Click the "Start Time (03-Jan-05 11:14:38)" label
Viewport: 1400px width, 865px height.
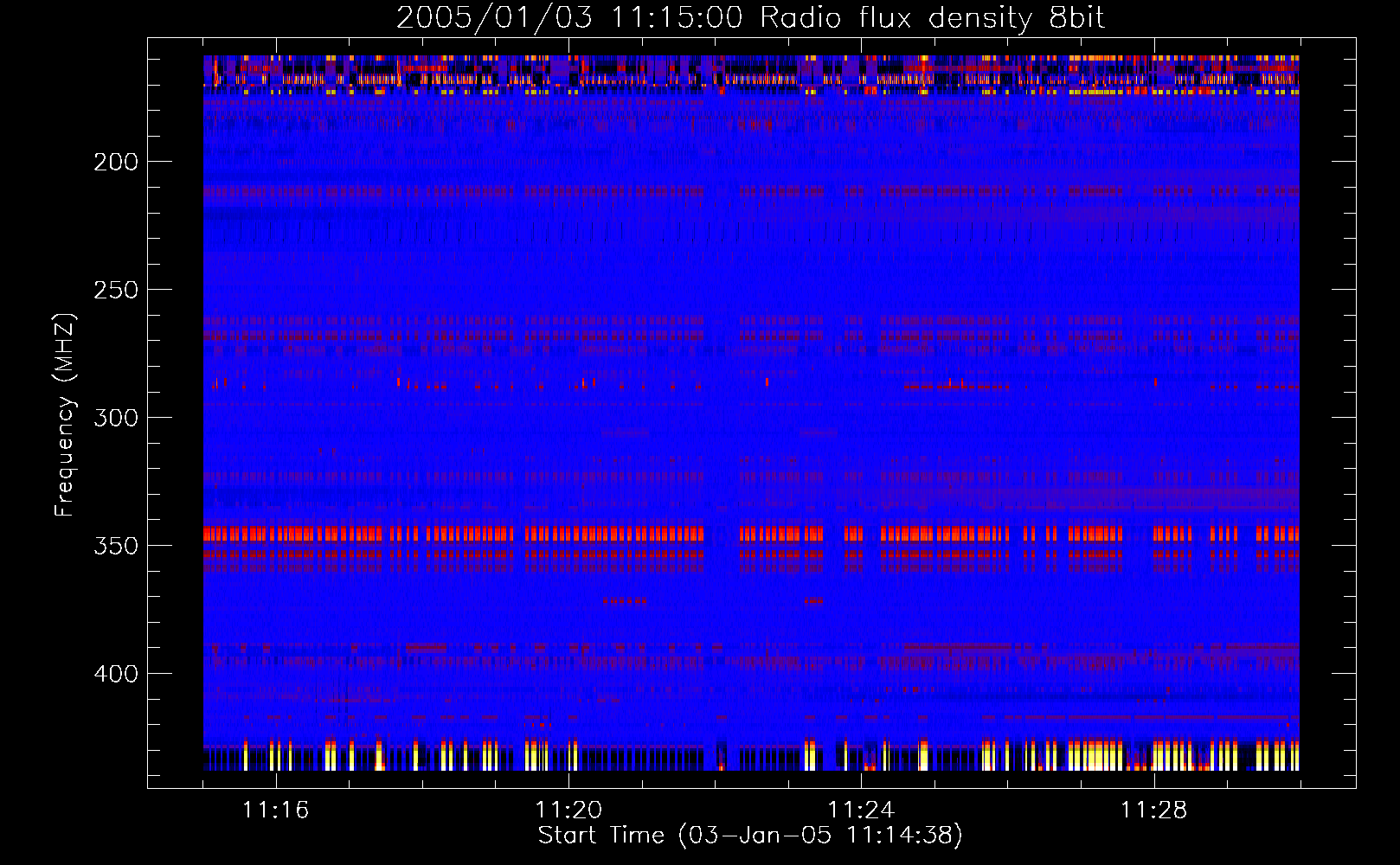click(x=750, y=836)
